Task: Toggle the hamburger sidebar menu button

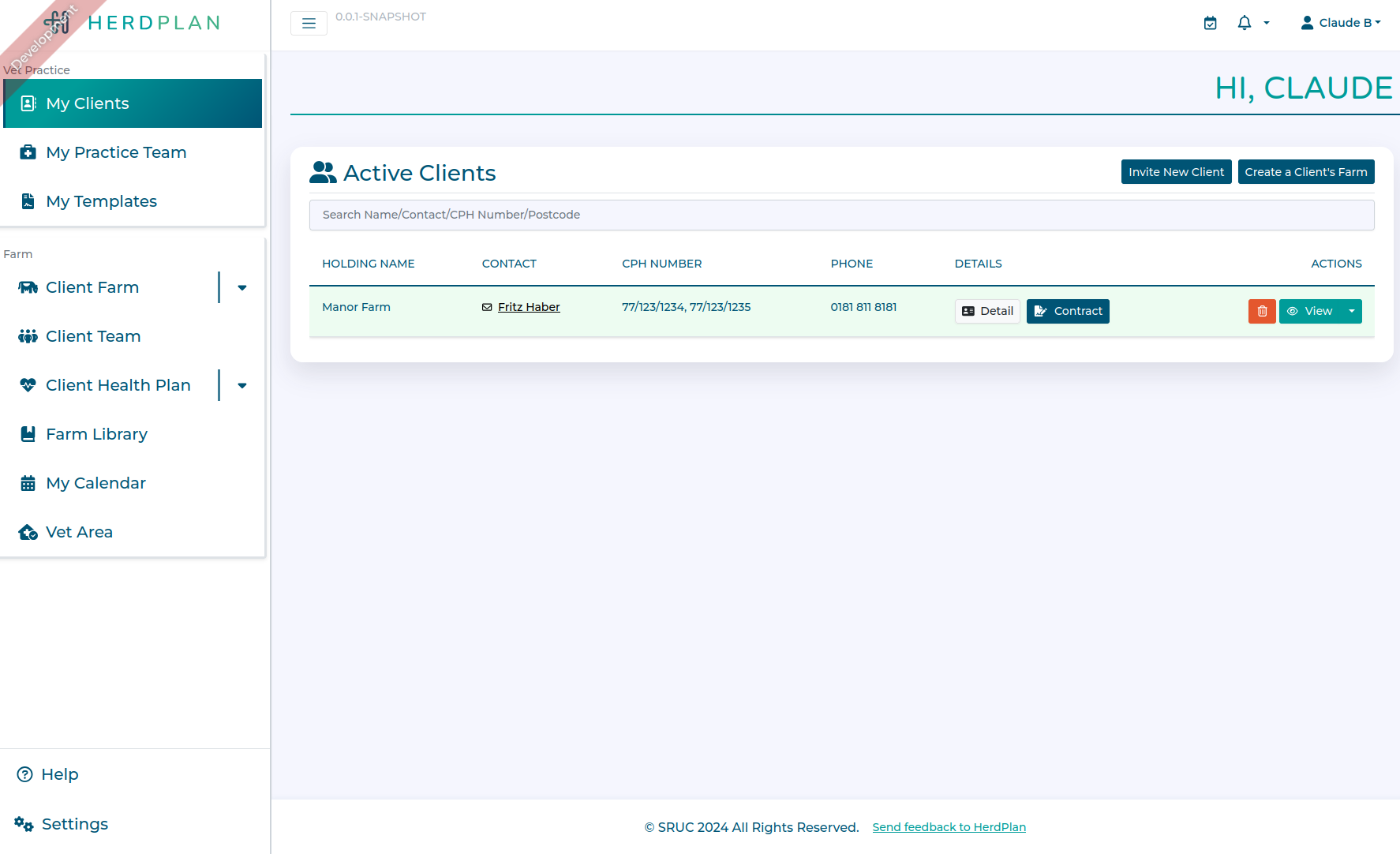Action: [x=309, y=24]
